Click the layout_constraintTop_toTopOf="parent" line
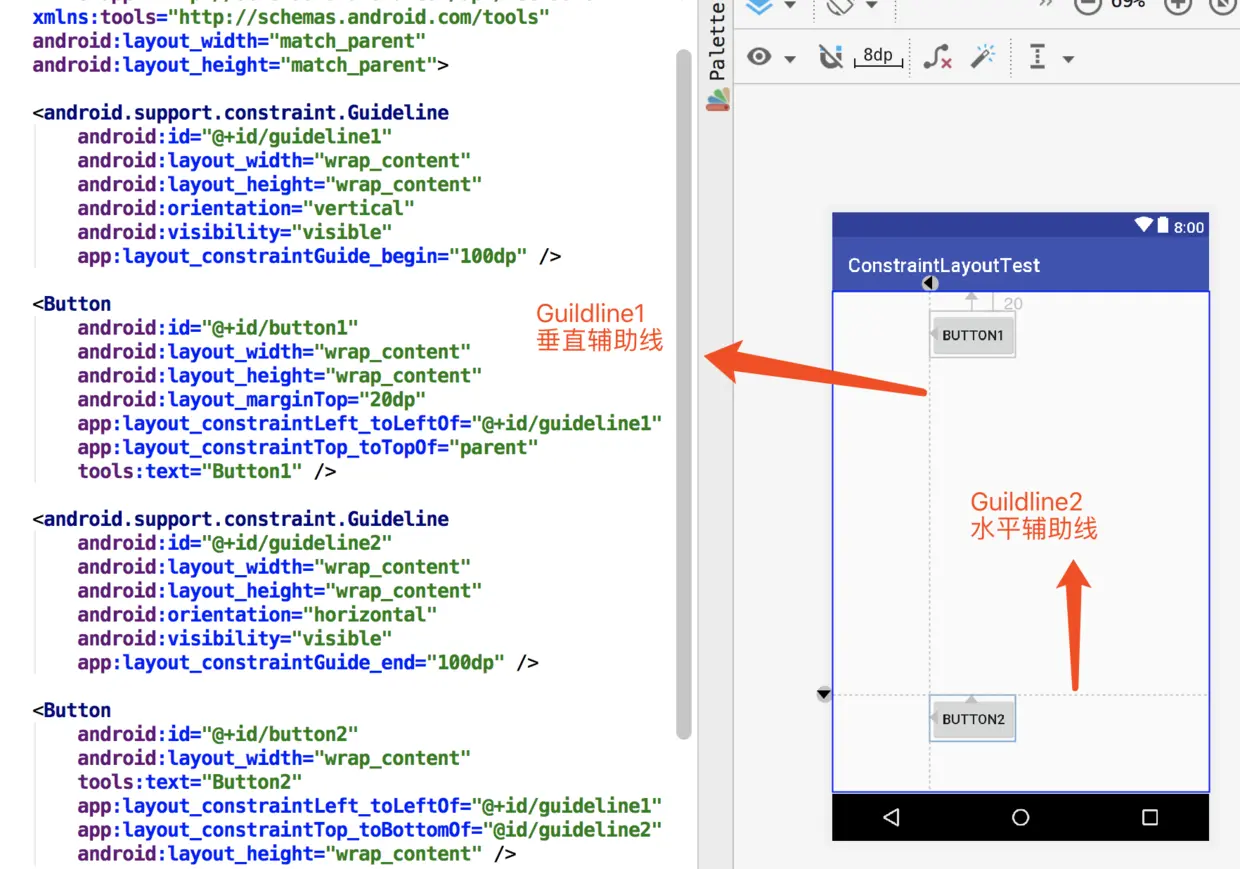 point(308,447)
